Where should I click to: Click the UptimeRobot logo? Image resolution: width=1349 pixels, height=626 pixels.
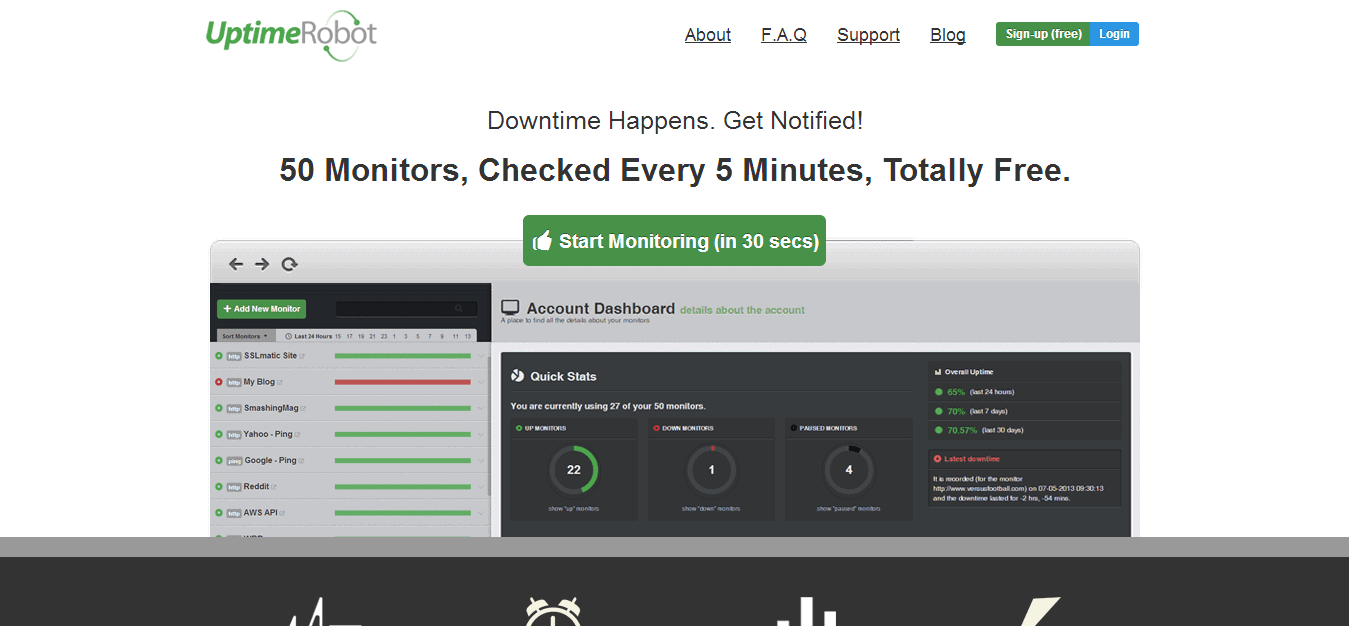point(291,34)
